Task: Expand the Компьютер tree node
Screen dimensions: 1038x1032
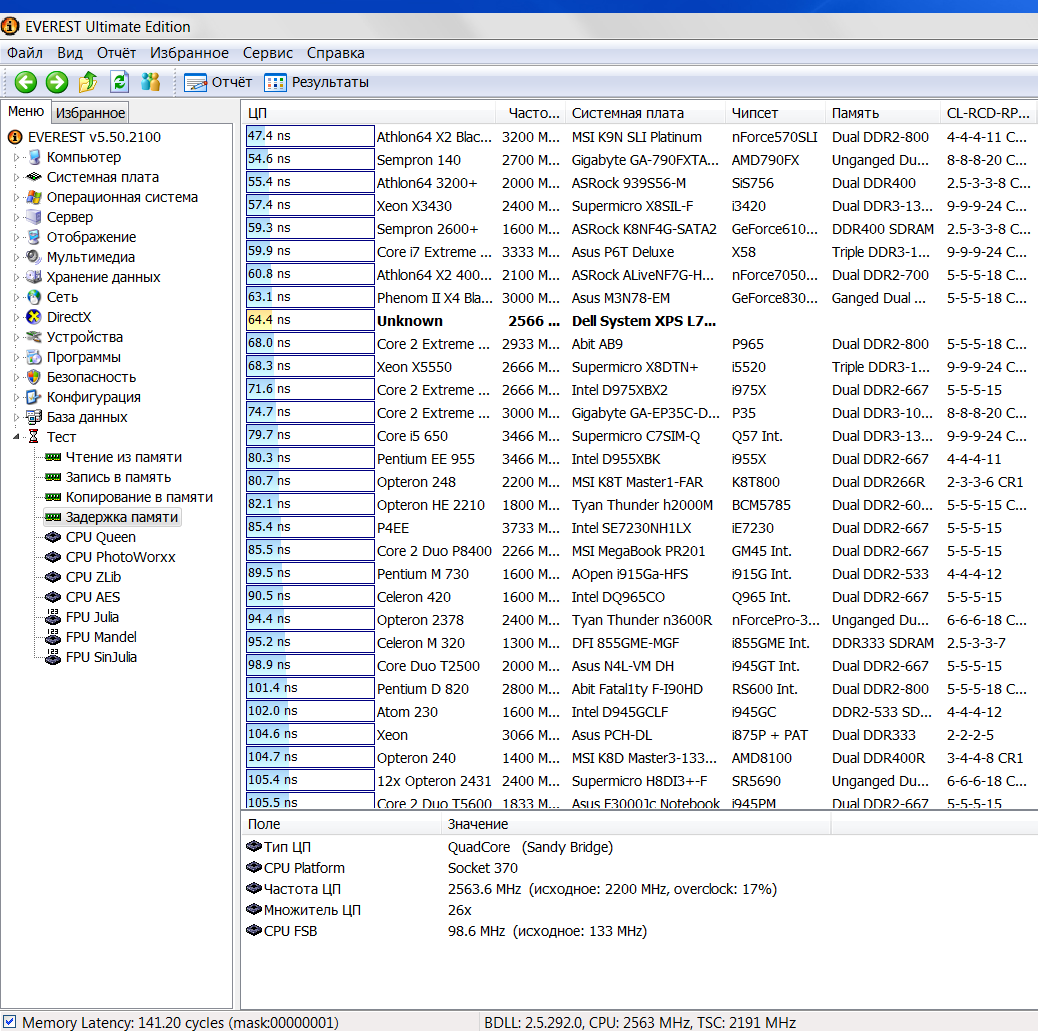Action: point(17,158)
